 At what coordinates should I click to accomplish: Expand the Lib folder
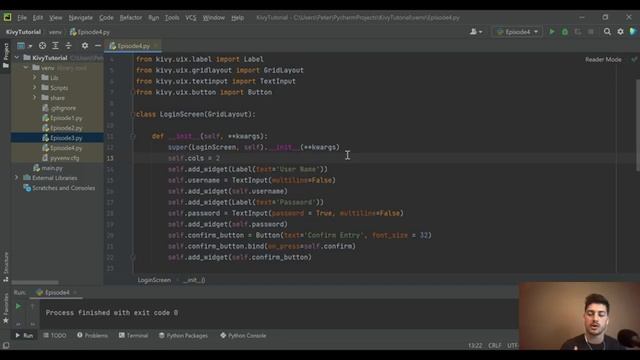[35, 78]
